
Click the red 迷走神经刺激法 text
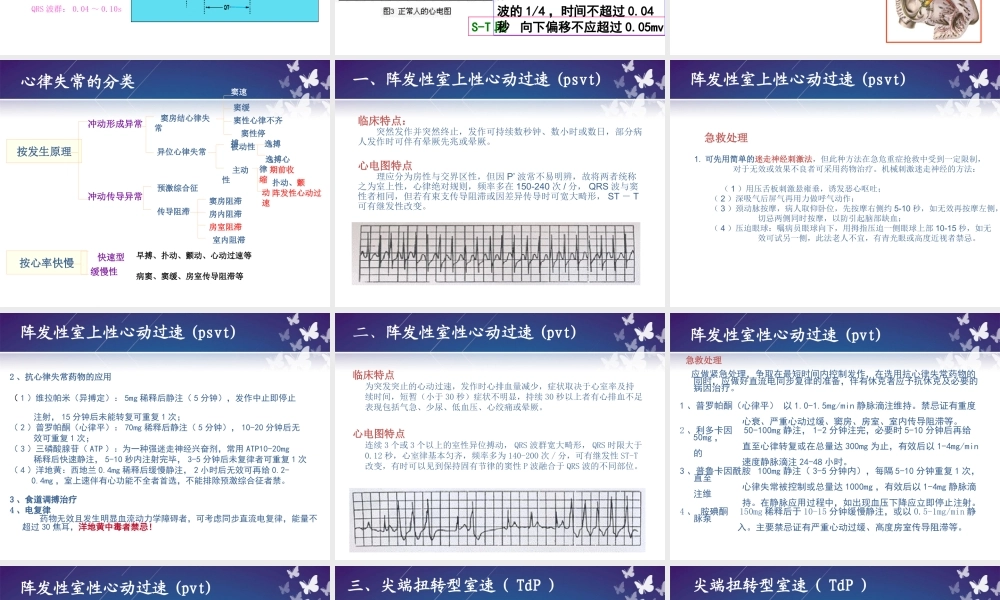[784, 159]
